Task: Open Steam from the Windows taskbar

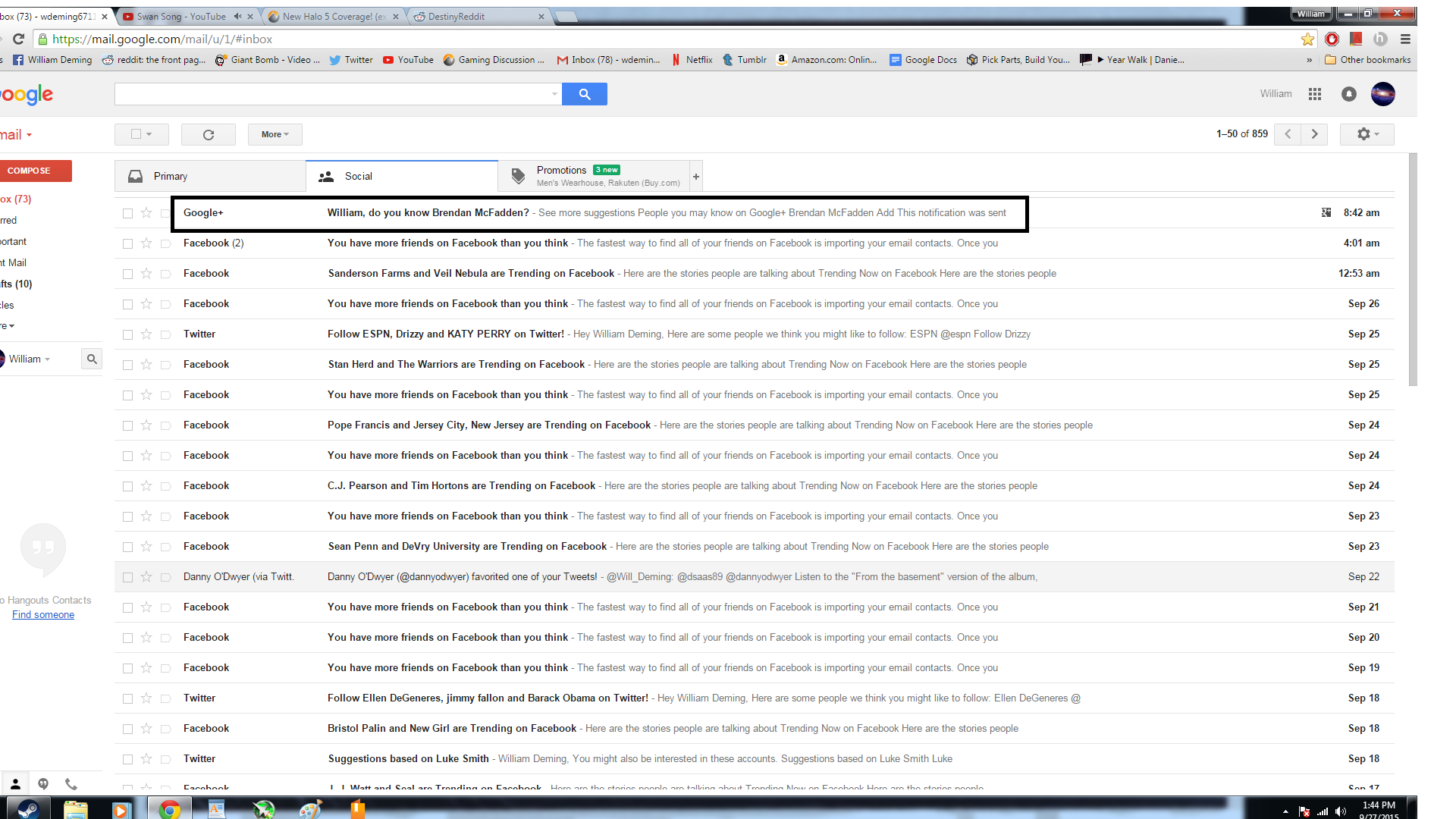Action: (29, 809)
